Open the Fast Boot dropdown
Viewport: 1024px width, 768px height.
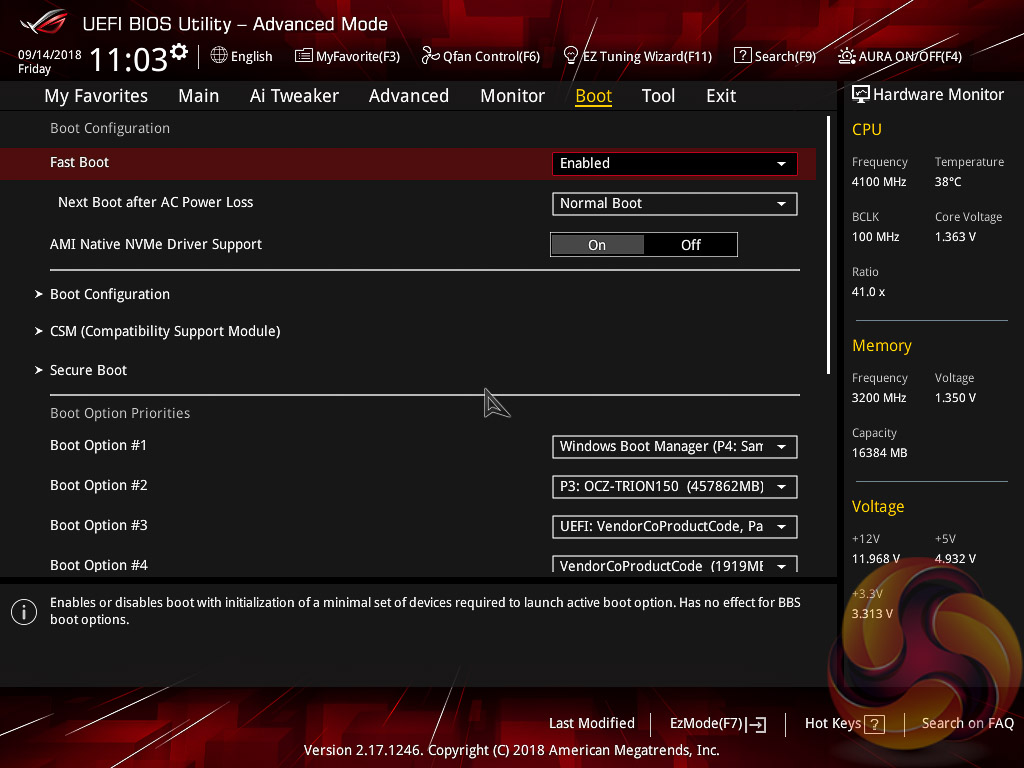coord(674,163)
